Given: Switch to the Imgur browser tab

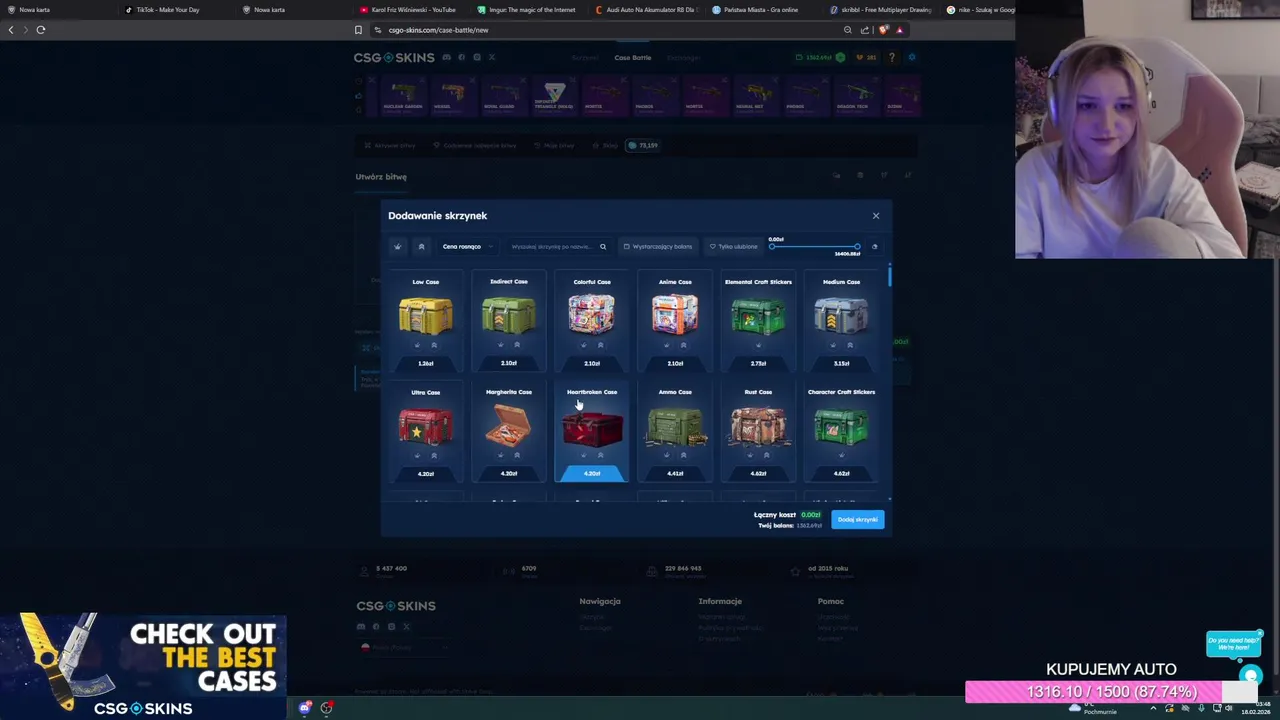Looking at the screenshot, I should pyautogui.click(x=528, y=10).
